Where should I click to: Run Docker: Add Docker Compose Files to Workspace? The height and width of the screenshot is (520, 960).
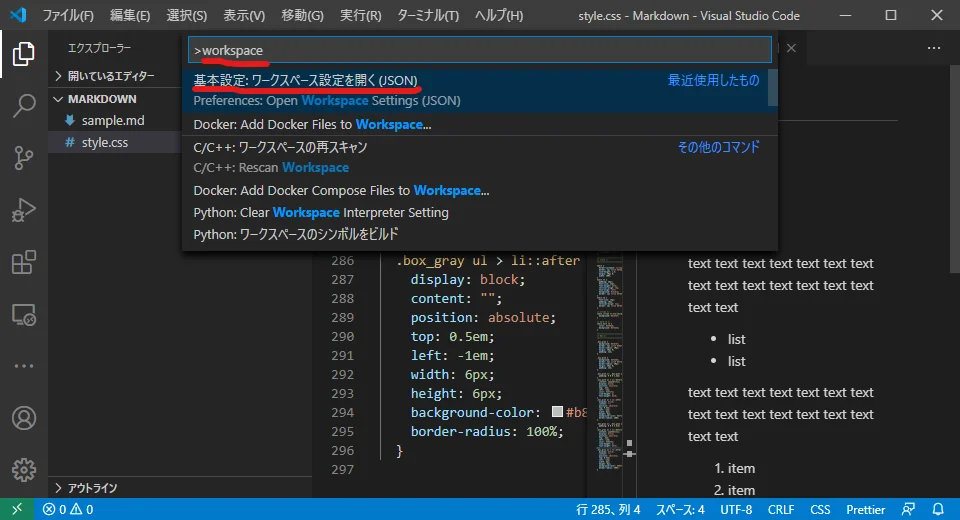coord(480,190)
